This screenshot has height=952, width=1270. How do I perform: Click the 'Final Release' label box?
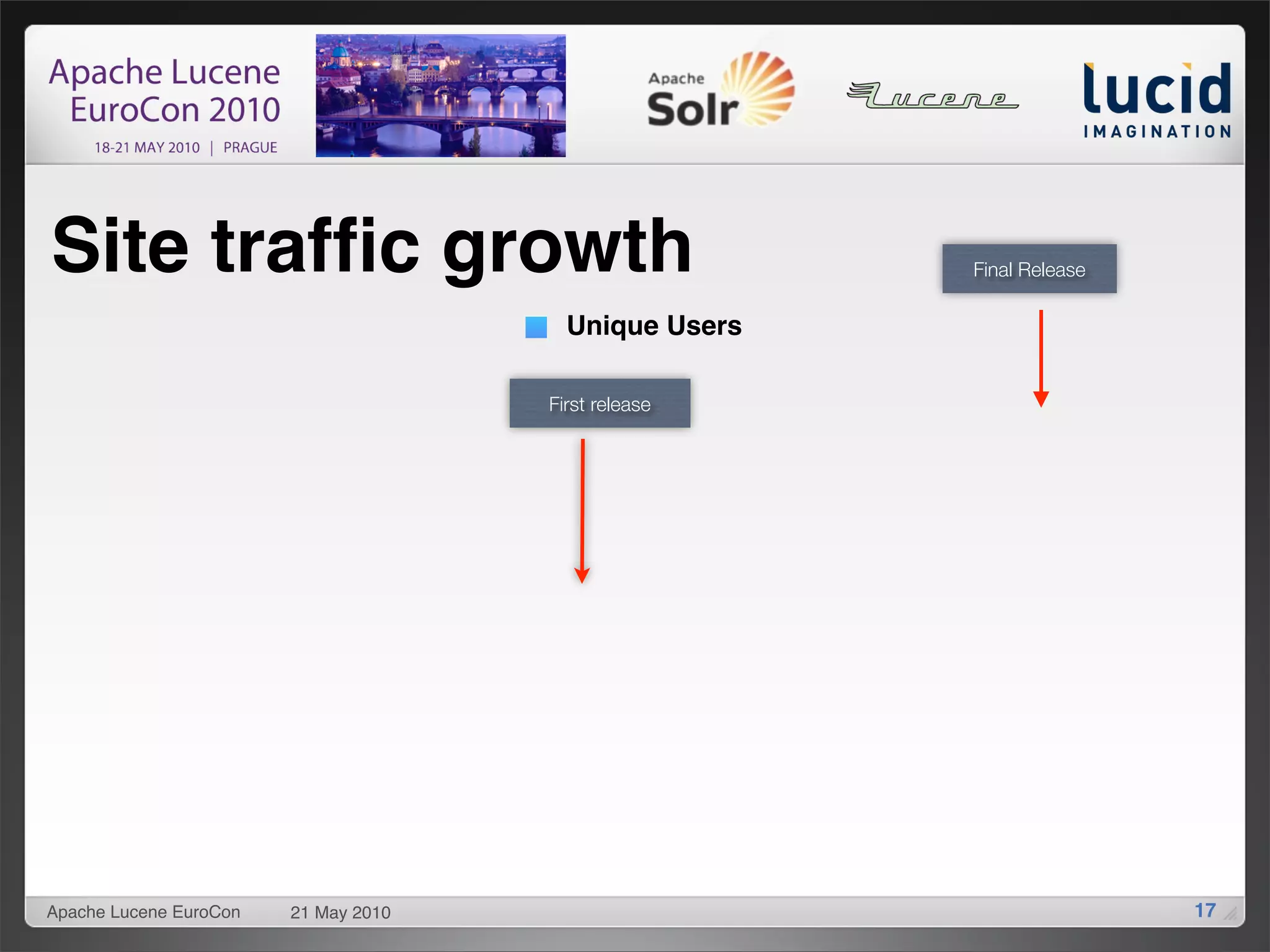[x=1029, y=269]
